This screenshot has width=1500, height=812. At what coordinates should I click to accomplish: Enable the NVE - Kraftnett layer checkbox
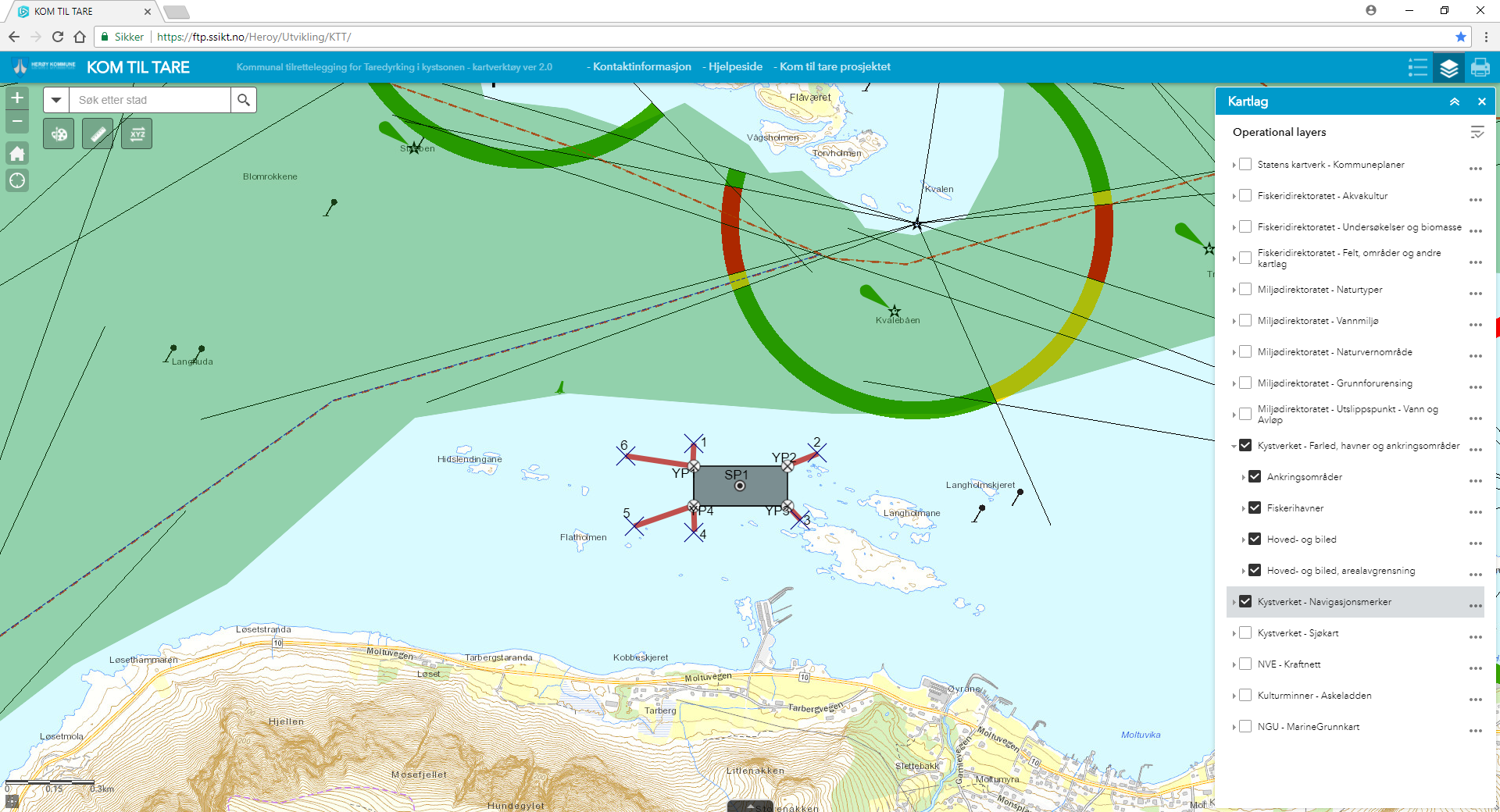pos(1245,664)
